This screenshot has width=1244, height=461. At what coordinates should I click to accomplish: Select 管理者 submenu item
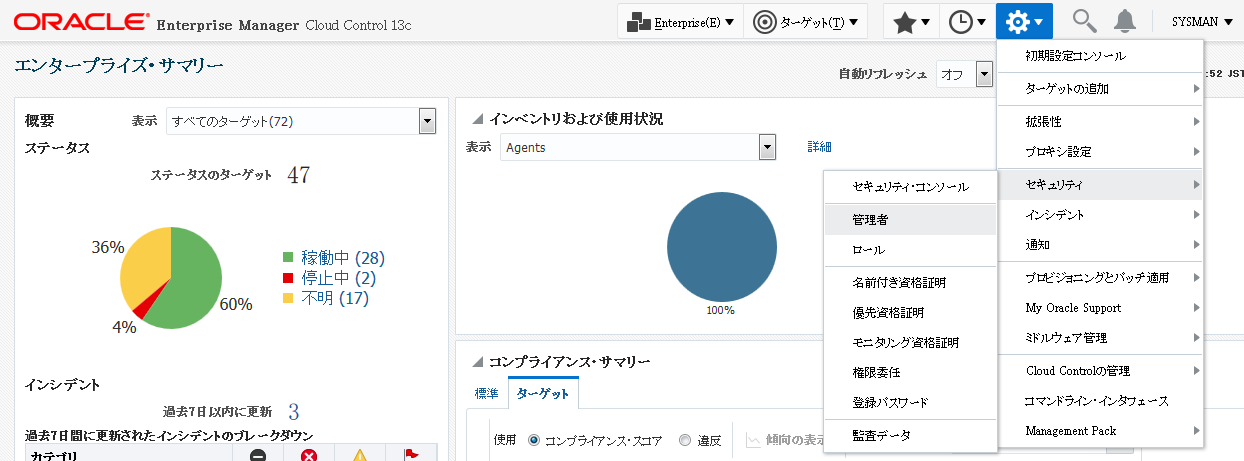pyautogui.click(x=910, y=219)
